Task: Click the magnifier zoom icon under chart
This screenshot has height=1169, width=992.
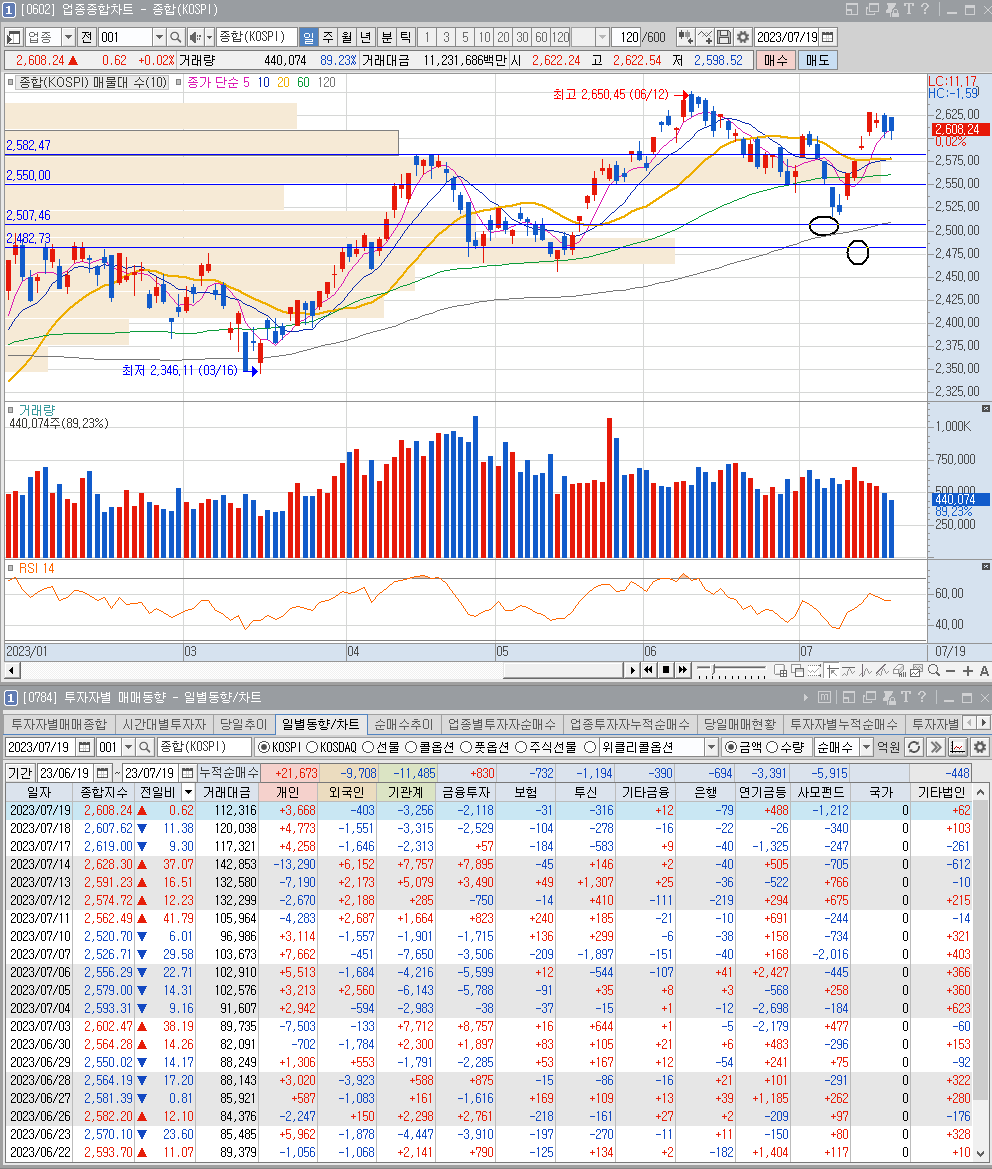Action: (x=934, y=670)
